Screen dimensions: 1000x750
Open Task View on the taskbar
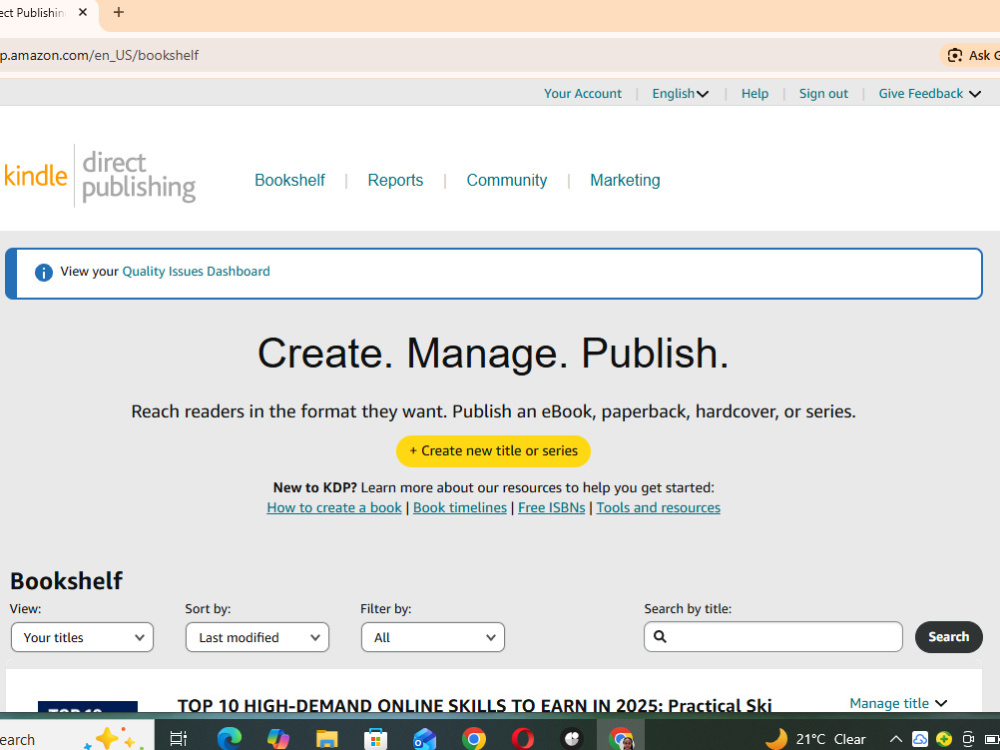pyautogui.click(x=178, y=739)
